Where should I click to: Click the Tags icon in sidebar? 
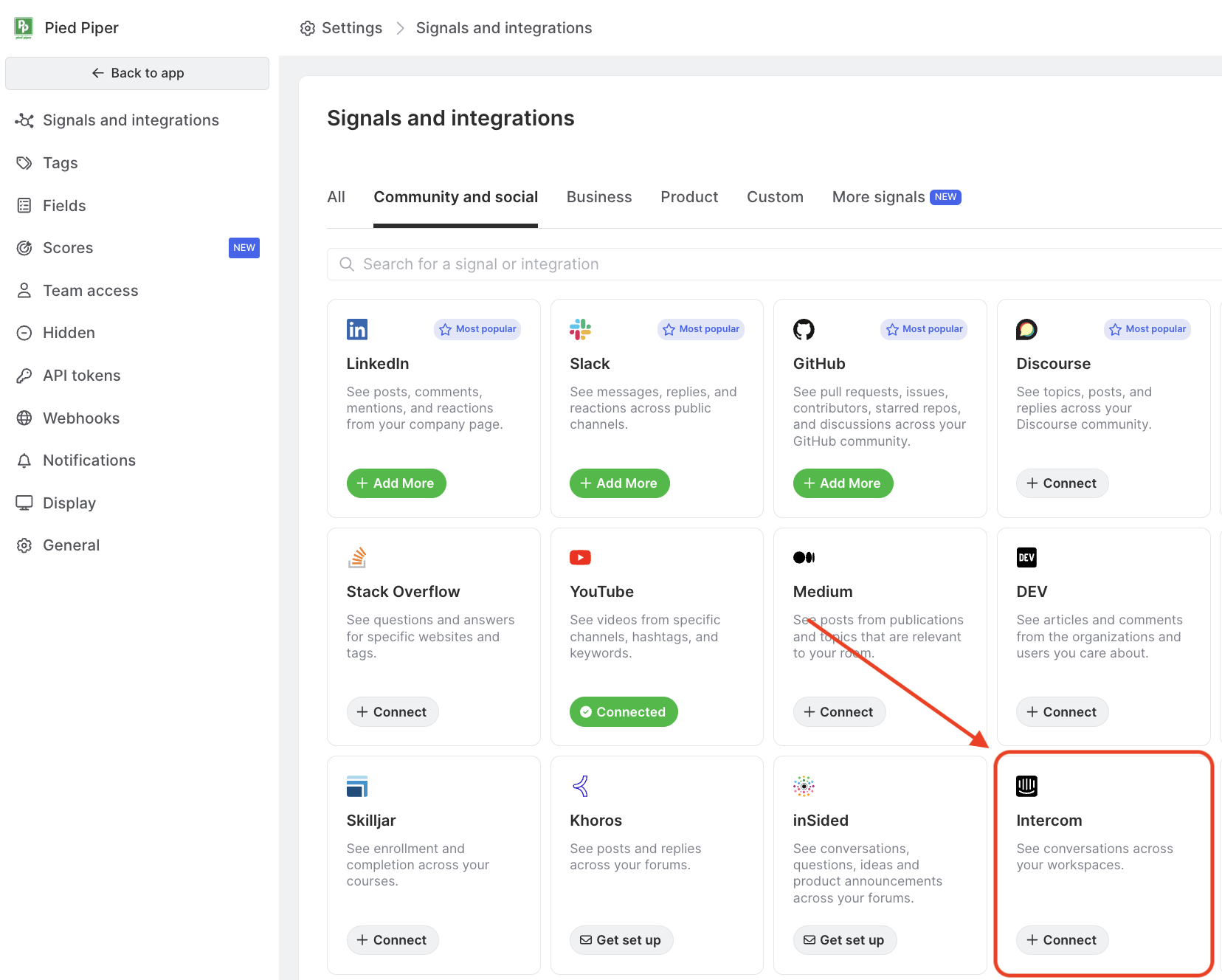[x=24, y=163]
